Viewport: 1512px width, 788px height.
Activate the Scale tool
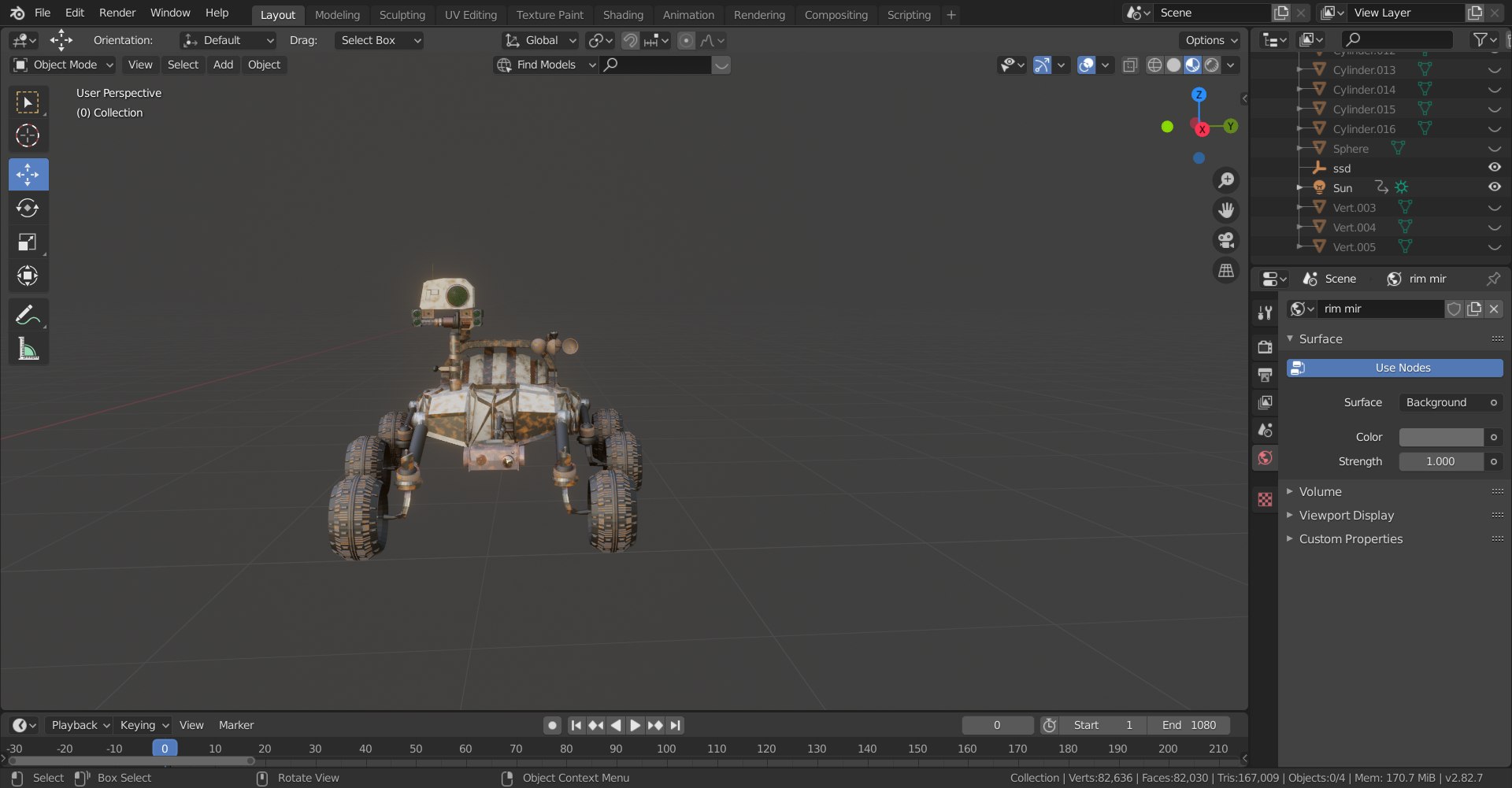click(28, 242)
